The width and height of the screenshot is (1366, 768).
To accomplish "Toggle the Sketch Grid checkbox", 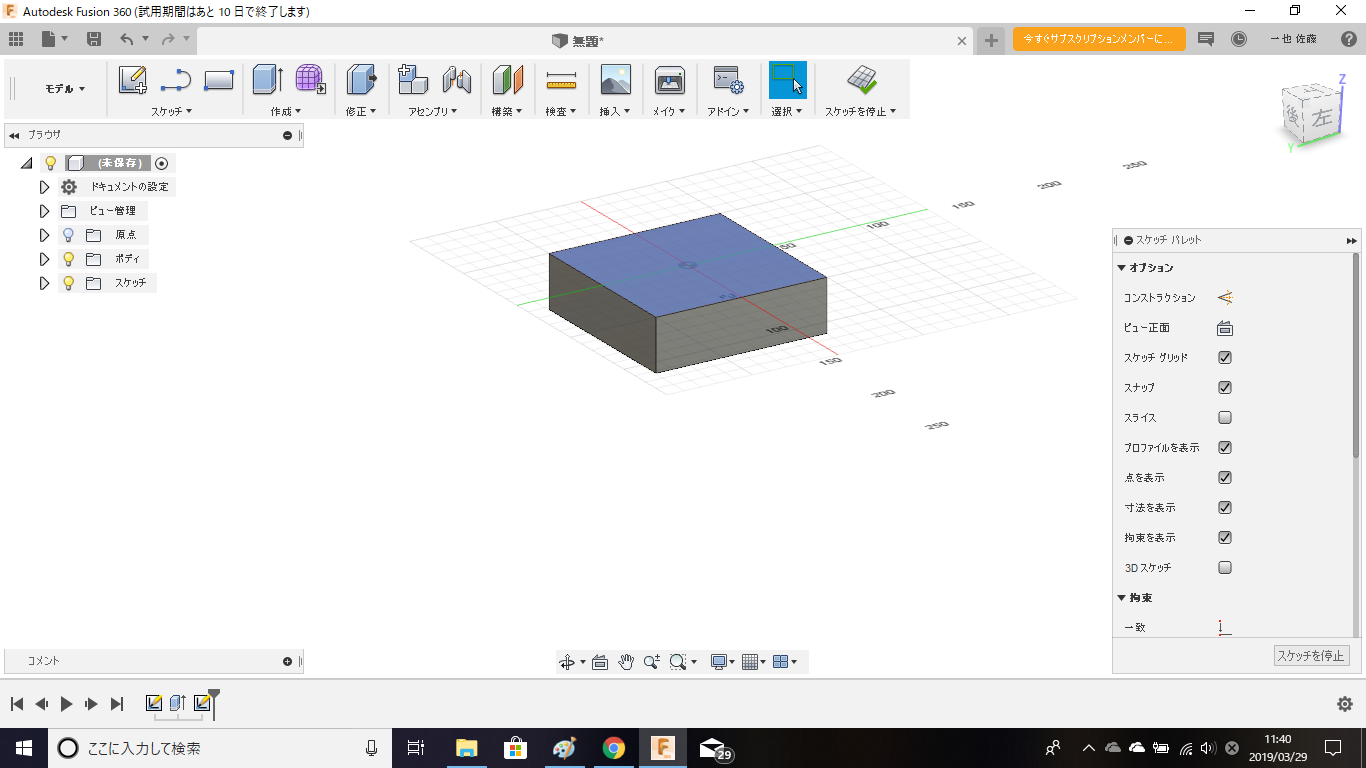I will click(1225, 358).
